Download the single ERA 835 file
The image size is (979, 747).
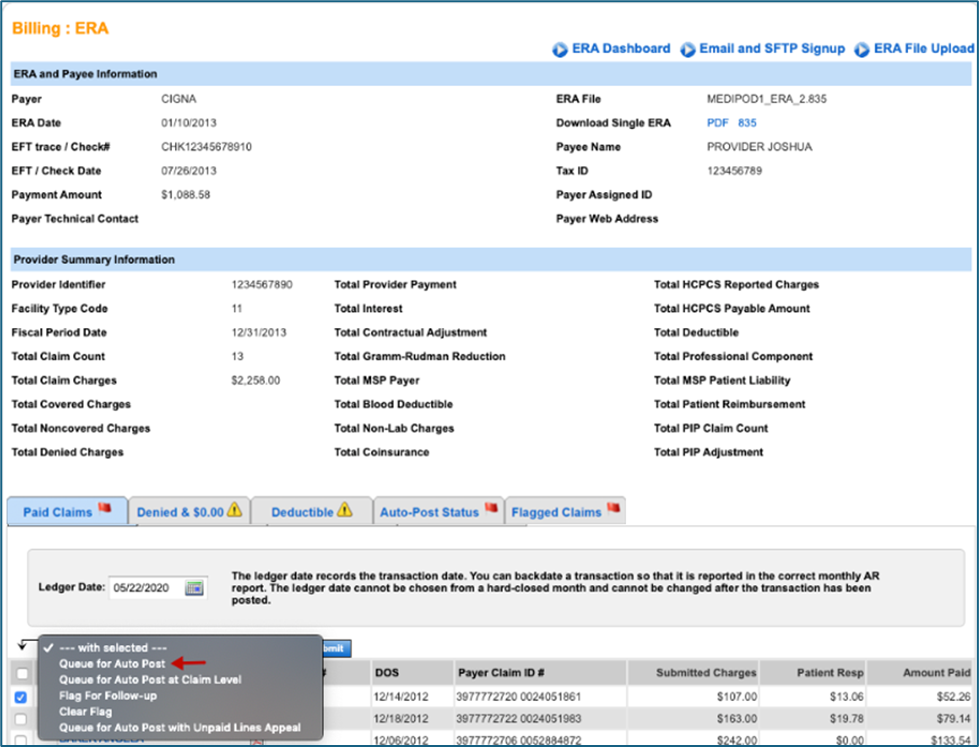coord(747,123)
